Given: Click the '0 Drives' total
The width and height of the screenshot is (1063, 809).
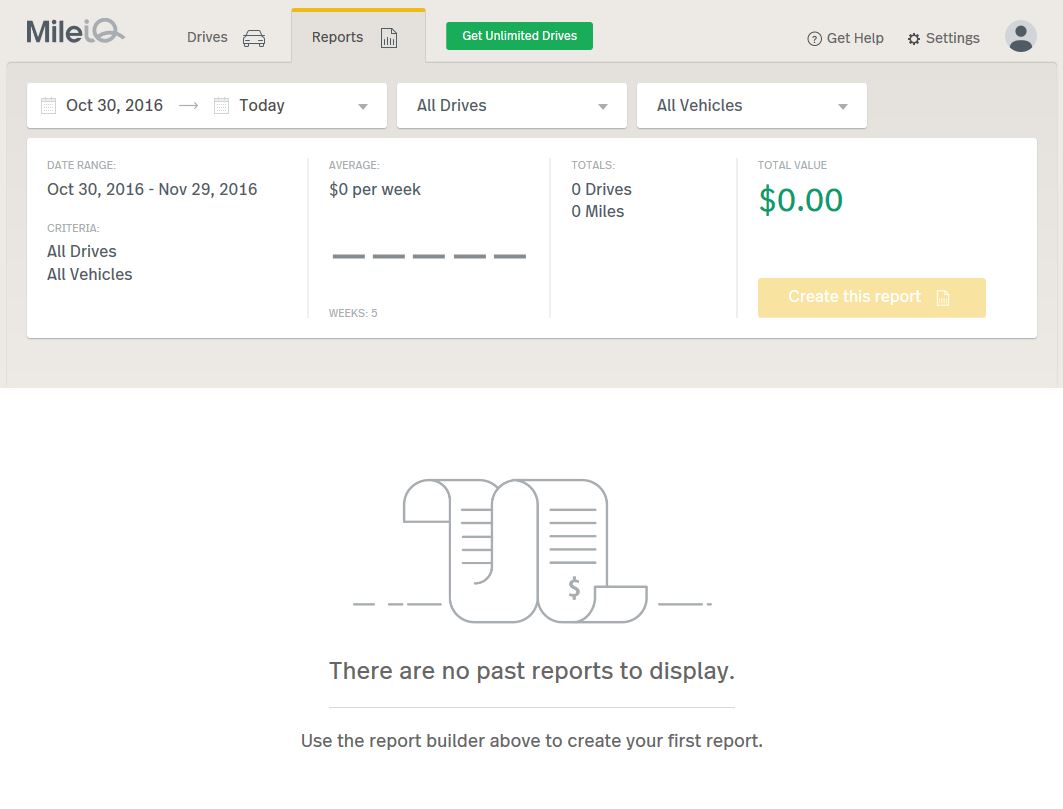Looking at the screenshot, I should pyautogui.click(x=601, y=189).
